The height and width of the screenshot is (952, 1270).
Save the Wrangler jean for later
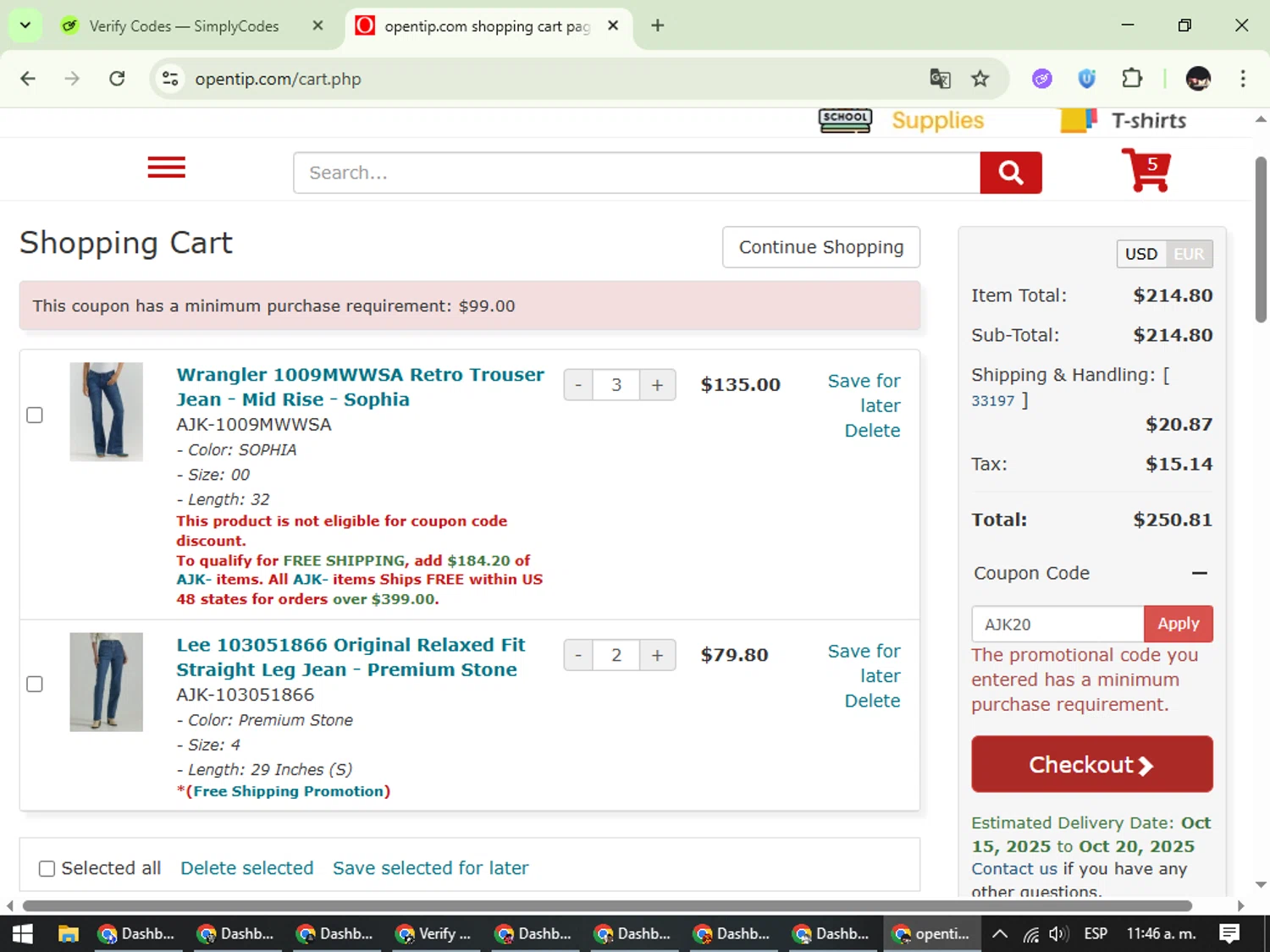coord(864,393)
